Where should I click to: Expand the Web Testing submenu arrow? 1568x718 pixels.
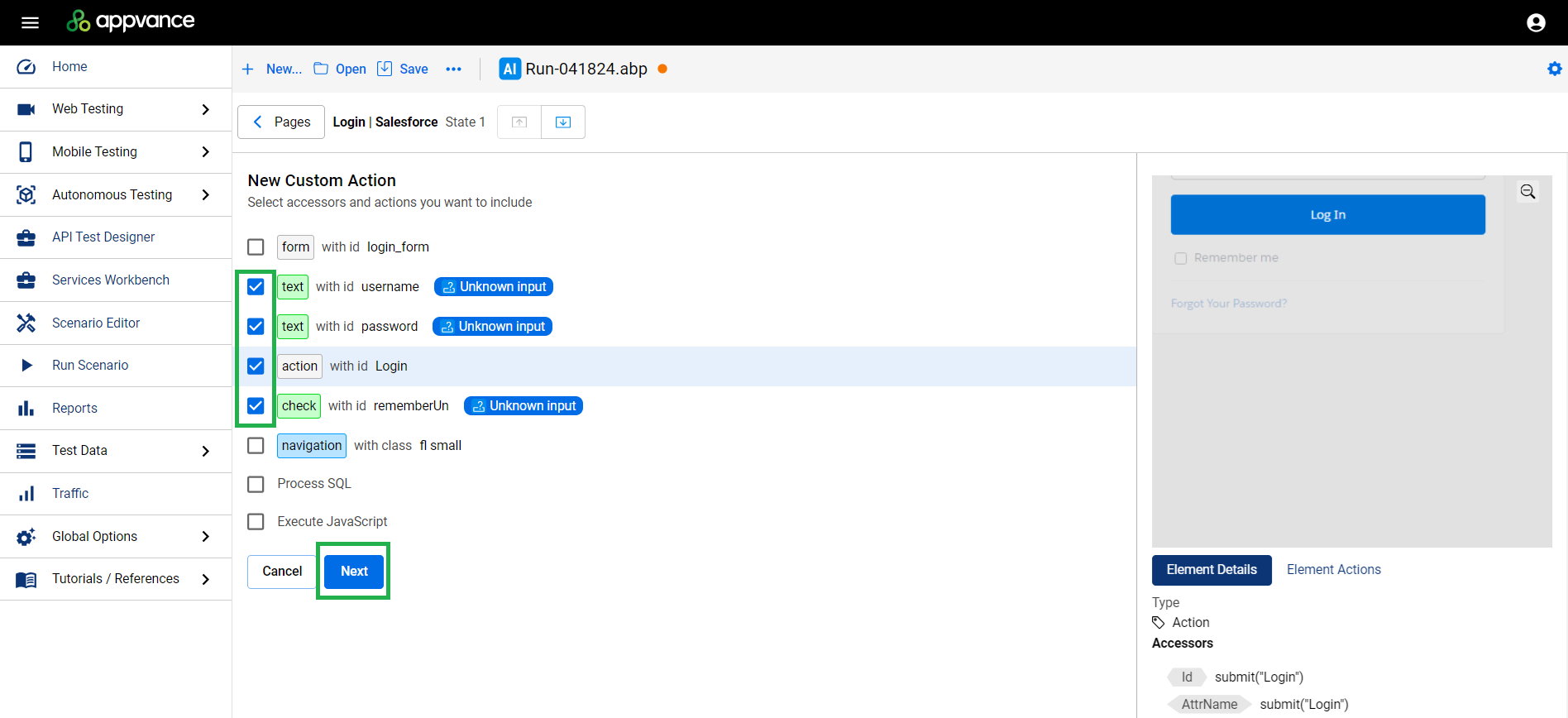[206, 109]
